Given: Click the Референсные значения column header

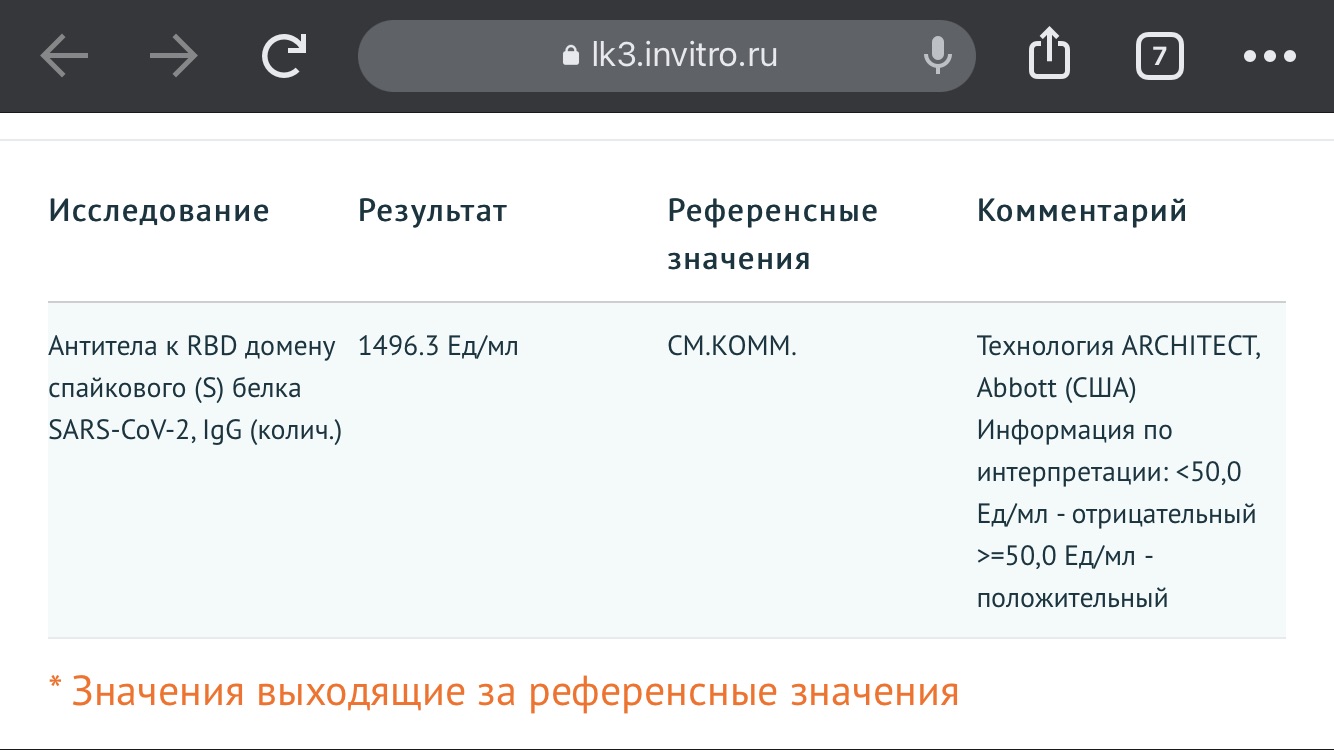Looking at the screenshot, I should (x=772, y=235).
